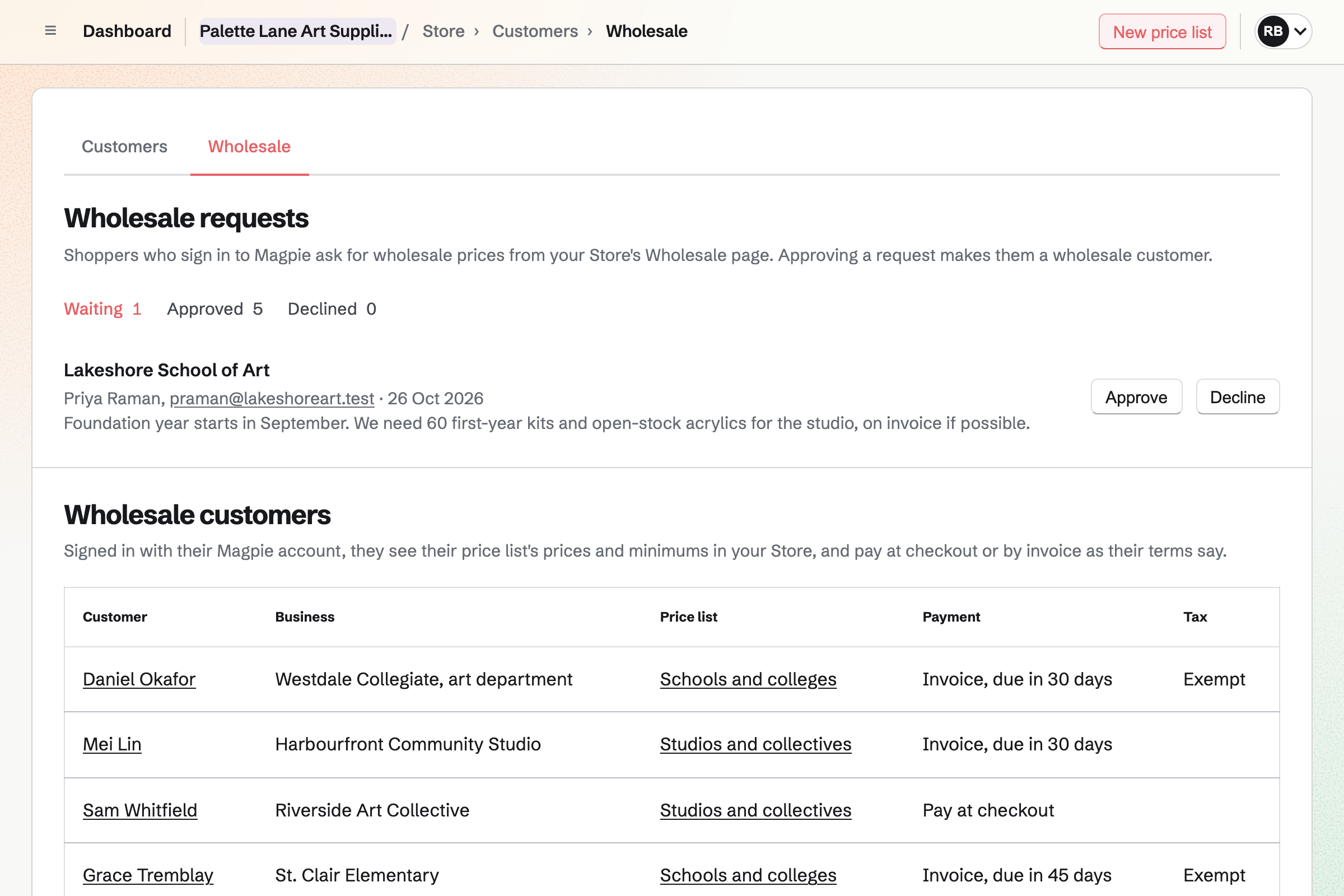Image resolution: width=1344 pixels, height=896 pixels.
Task: Click the Store breadcrumb
Action: 444,31
